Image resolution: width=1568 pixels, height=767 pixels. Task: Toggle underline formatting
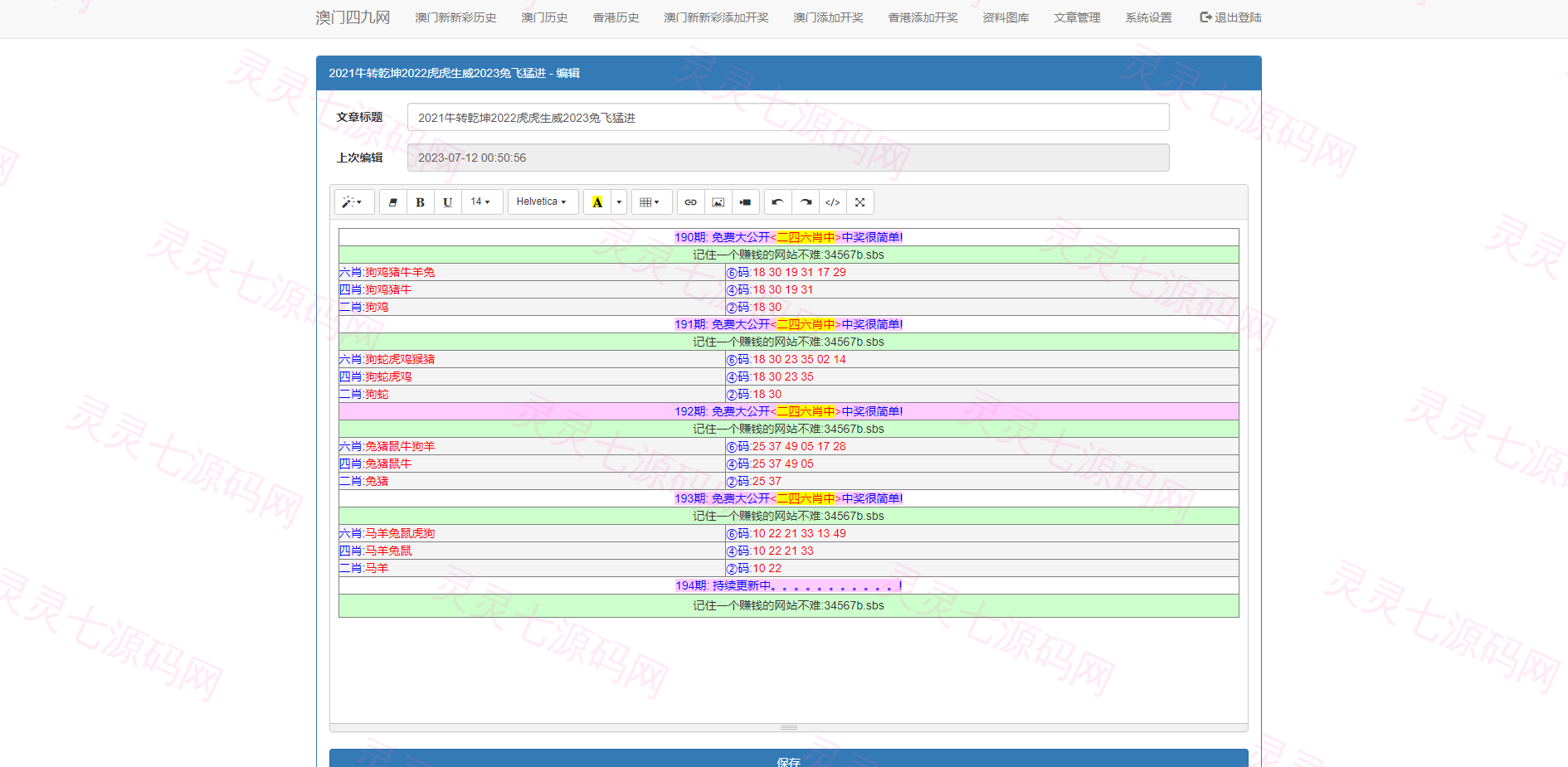pos(448,202)
